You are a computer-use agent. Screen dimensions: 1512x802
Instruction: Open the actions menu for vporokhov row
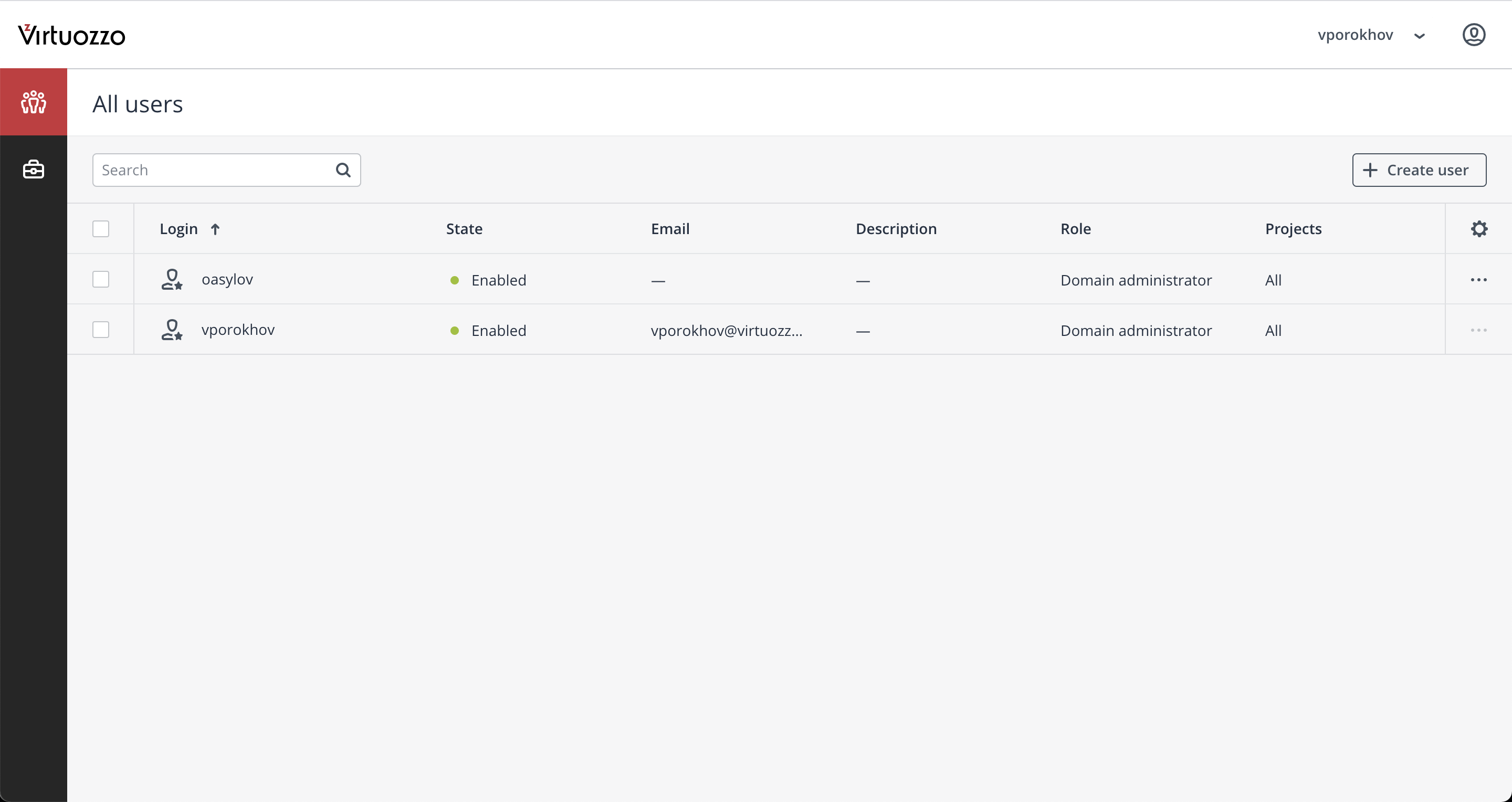(x=1478, y=330)
